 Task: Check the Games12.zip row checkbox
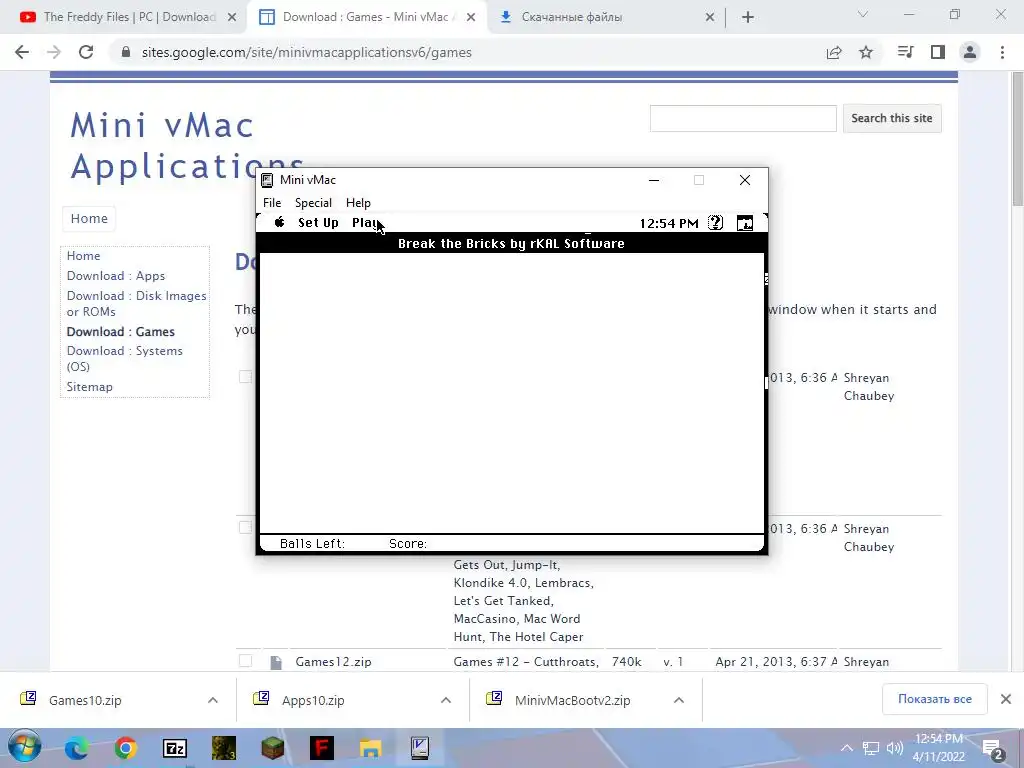pos(245,660)
